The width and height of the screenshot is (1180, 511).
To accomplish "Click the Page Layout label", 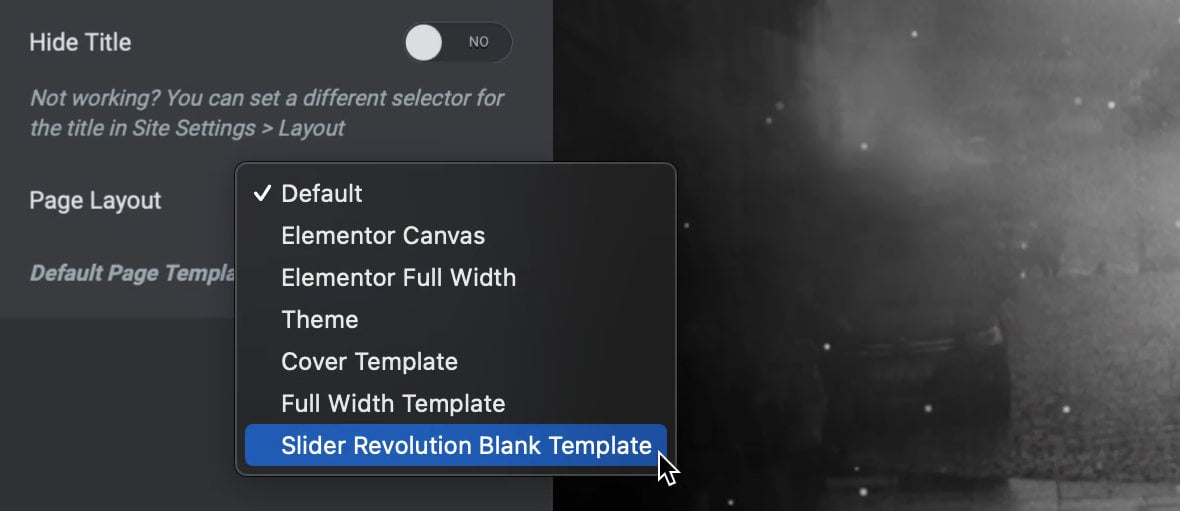I will pos(95,201).
